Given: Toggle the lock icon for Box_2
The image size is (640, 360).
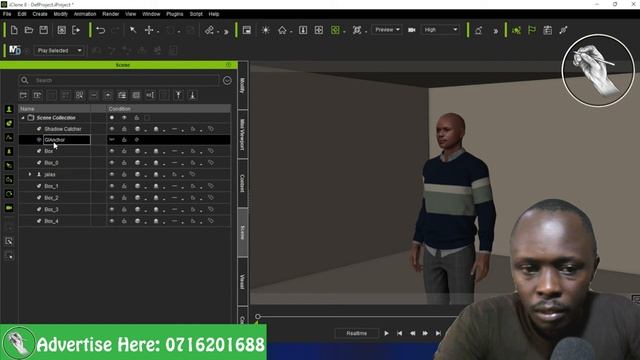Looking at the screenshot, I should pos(124,198).
